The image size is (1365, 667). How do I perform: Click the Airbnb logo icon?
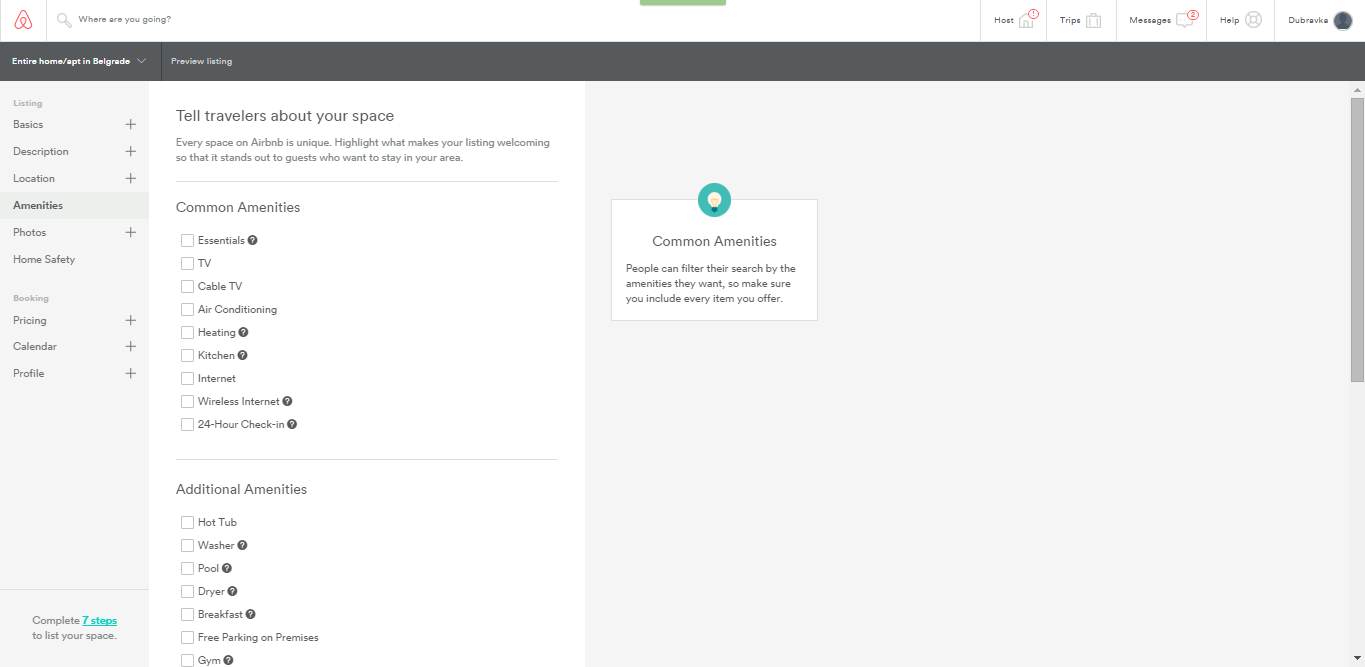click(x=23, y=20)
